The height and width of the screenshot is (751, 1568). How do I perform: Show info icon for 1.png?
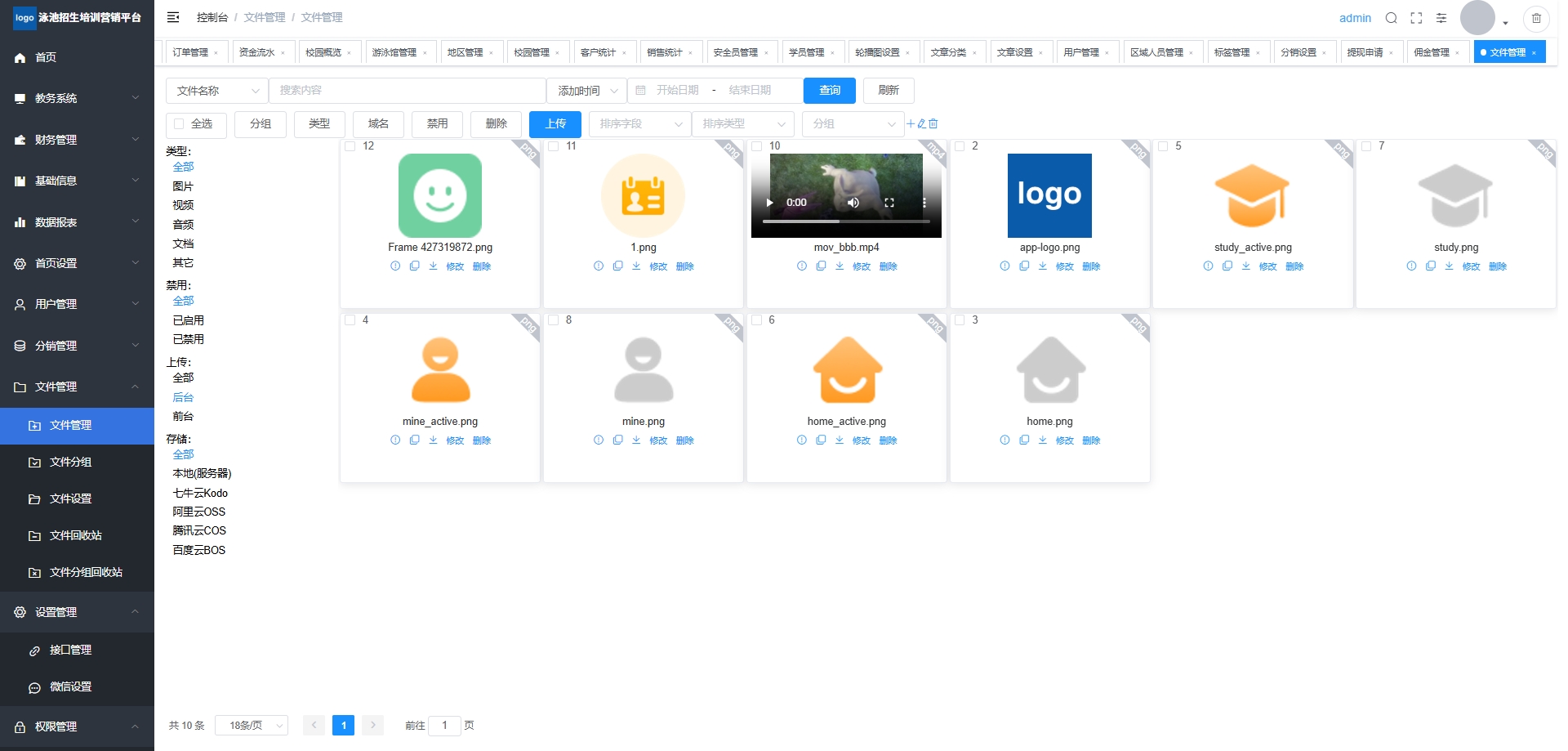click(x=599, y=266)
